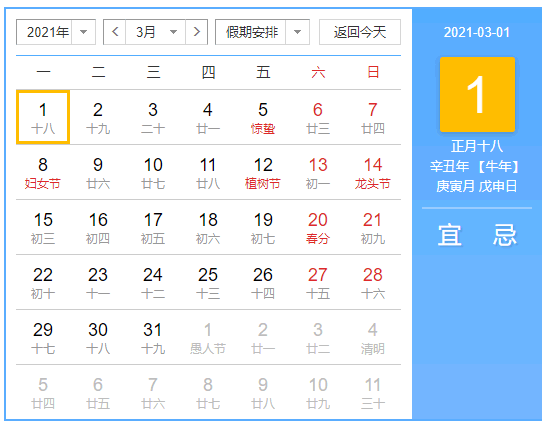Go to previous month with left arrow
Image resolution: width=547 pixels, height=426 pixels.
(x=115, y=32)
